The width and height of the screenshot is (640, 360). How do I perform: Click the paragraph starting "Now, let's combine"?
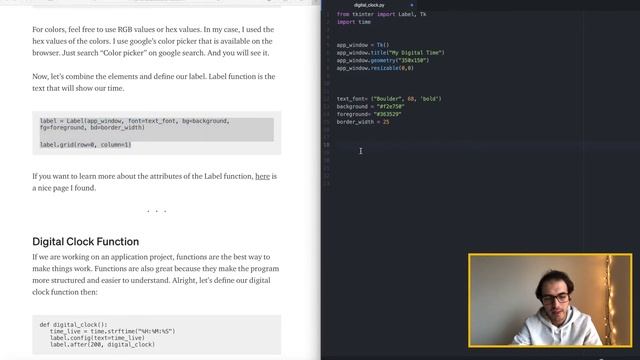pos(153,82)
